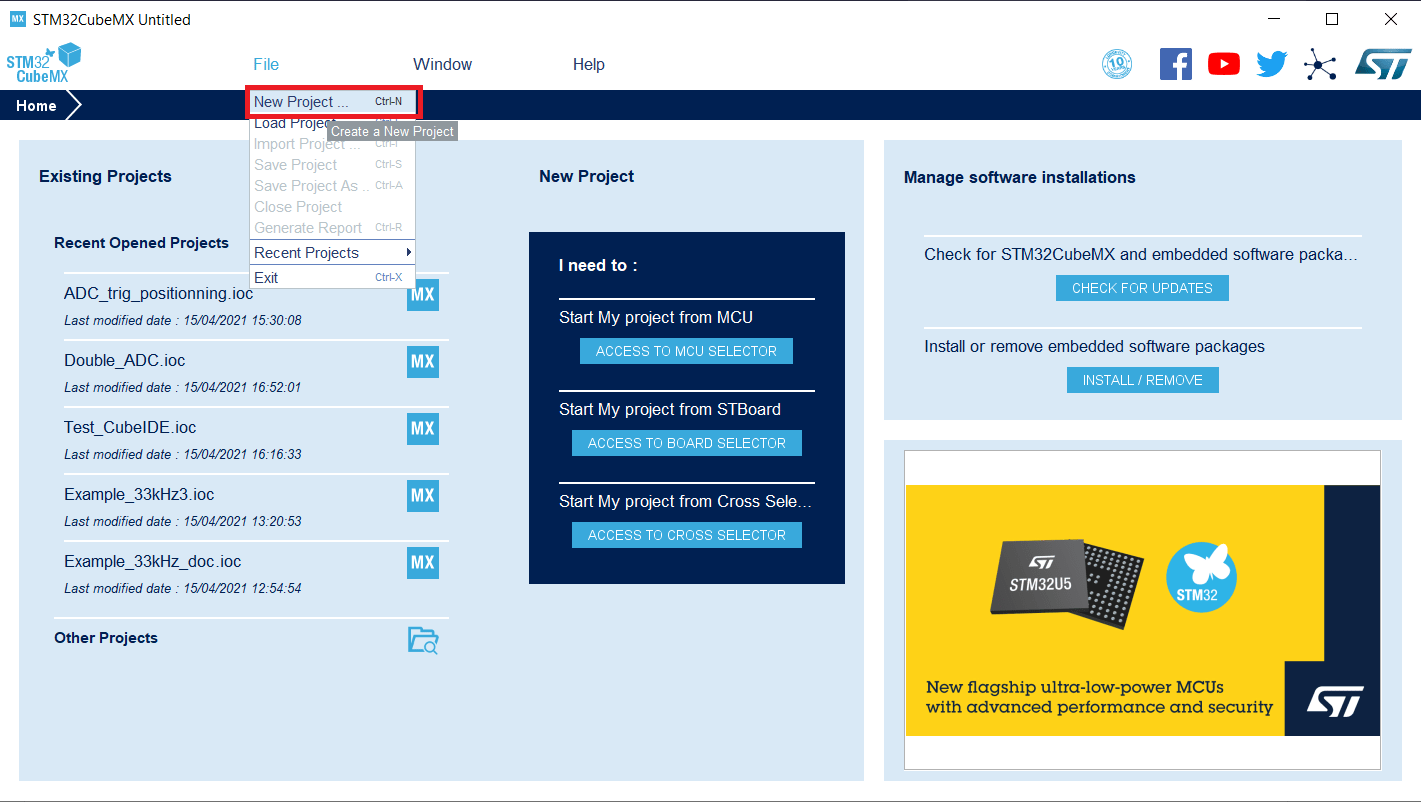Open the Facebook icon link
The height and width of the screenshot is (802, 1421).
click(1176, 64)
